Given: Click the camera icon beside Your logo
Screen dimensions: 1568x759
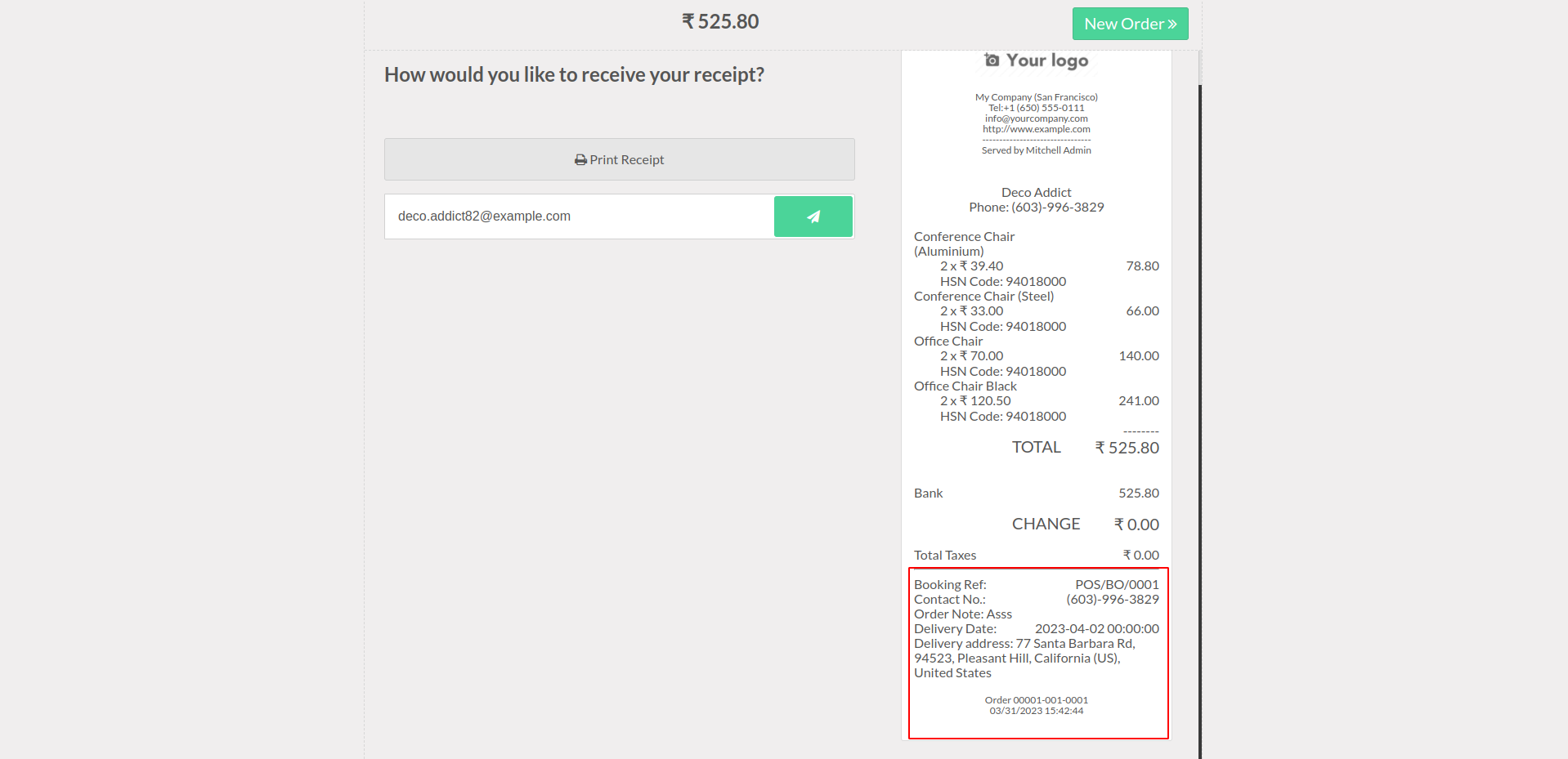Looking at the screenshot, I should tap(992, 60).
